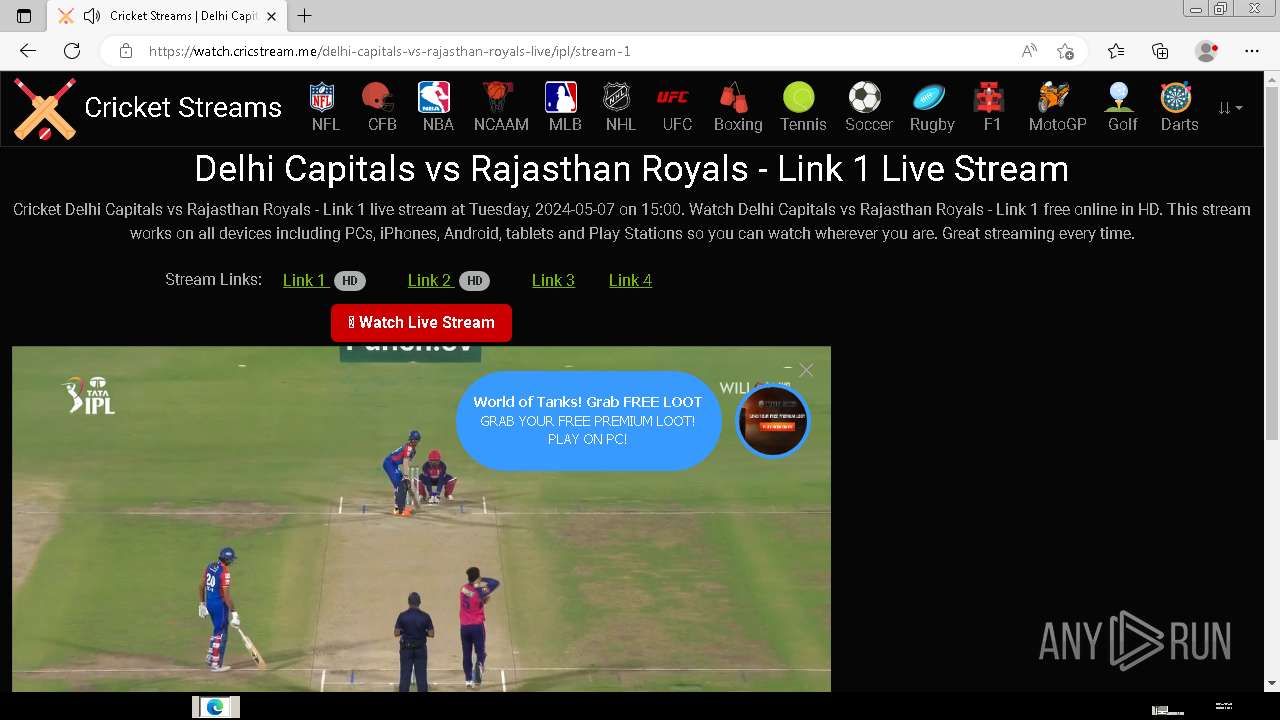View site information via lock icon
Image resolution: width=1280 pixels, height=720 pixels.
tap(126, 51)
